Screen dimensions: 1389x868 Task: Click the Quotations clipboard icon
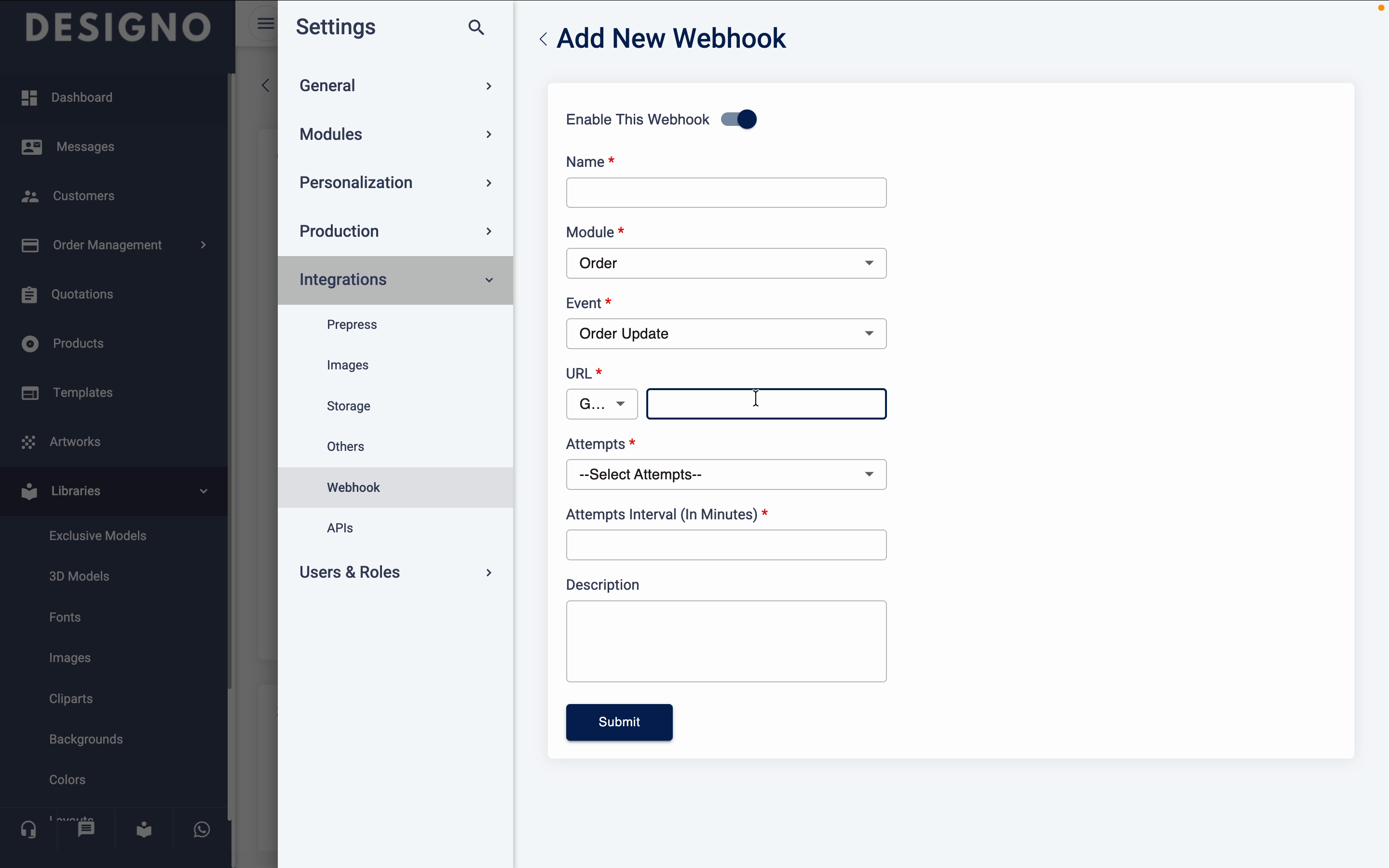29,295
